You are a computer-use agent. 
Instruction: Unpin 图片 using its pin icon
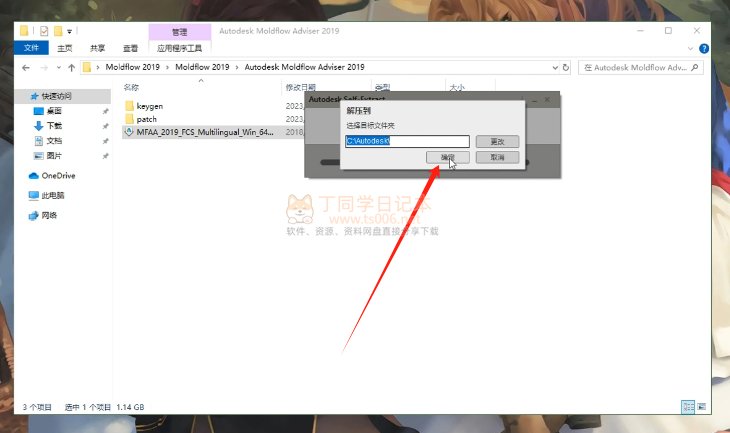point(105,156)
